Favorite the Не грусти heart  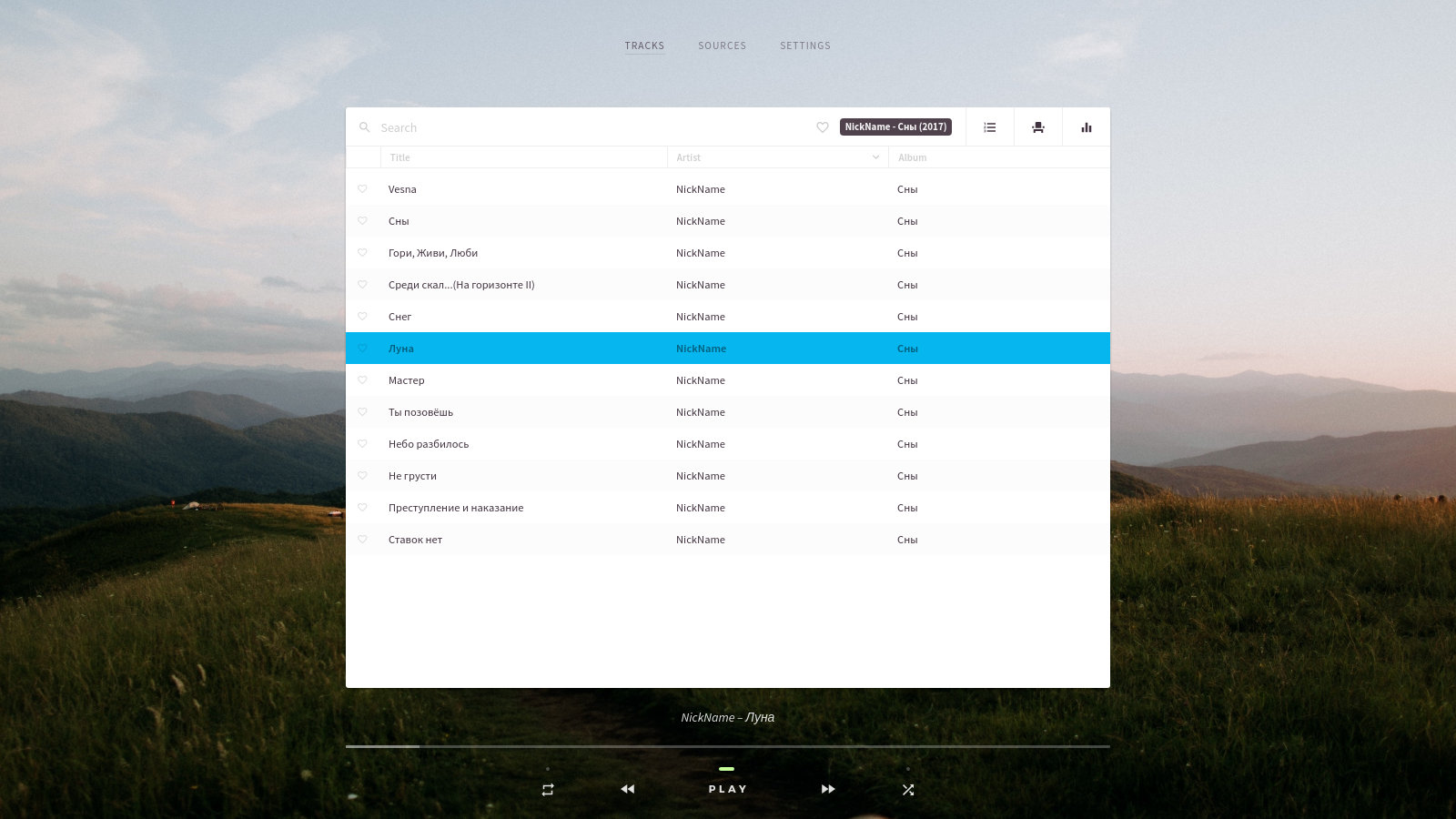tap(362, 476)
